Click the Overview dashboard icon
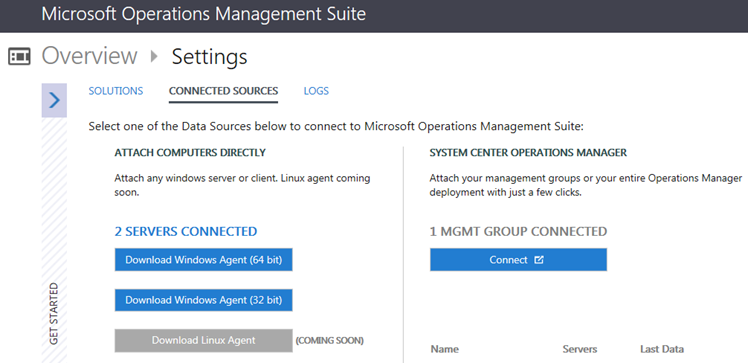This screenshot has height=363, width=748. point(20,57)
